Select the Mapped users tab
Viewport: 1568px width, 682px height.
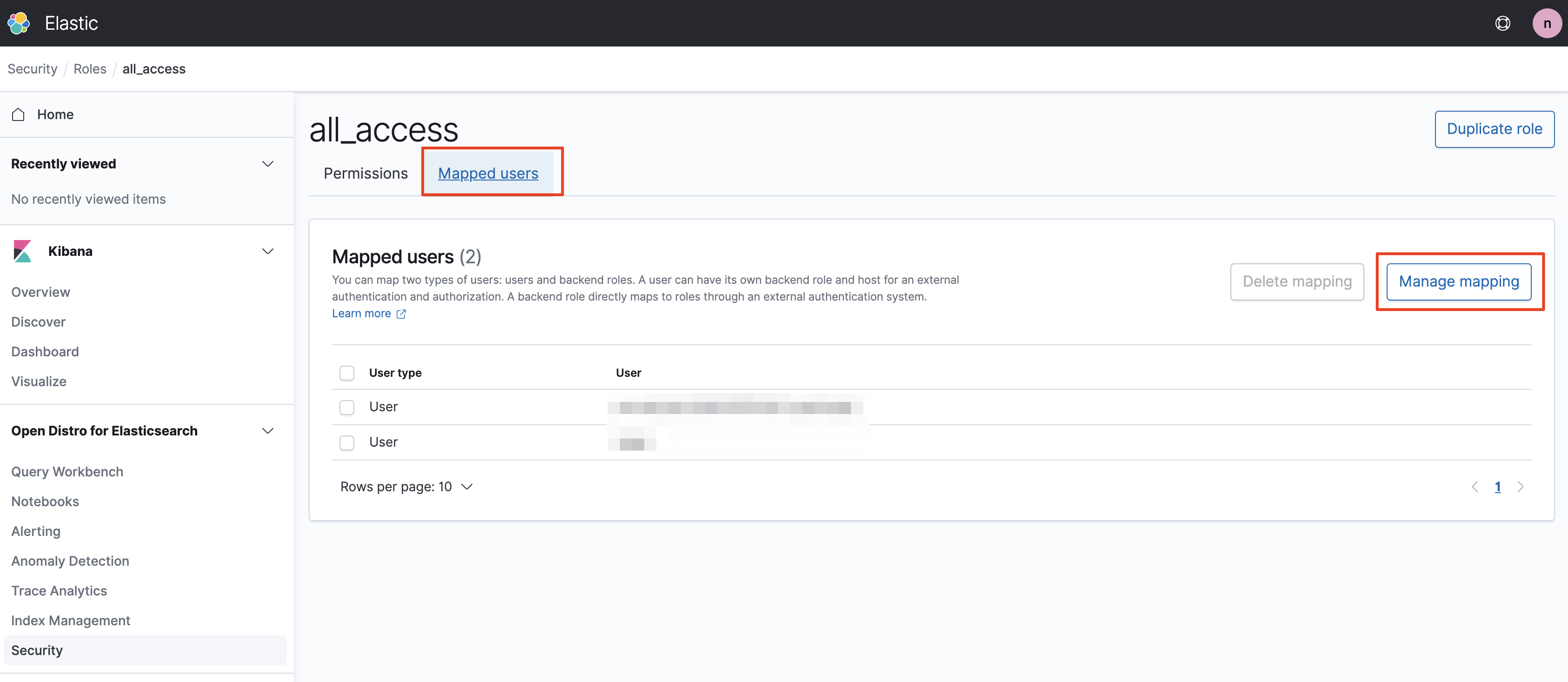click(488, 174)
